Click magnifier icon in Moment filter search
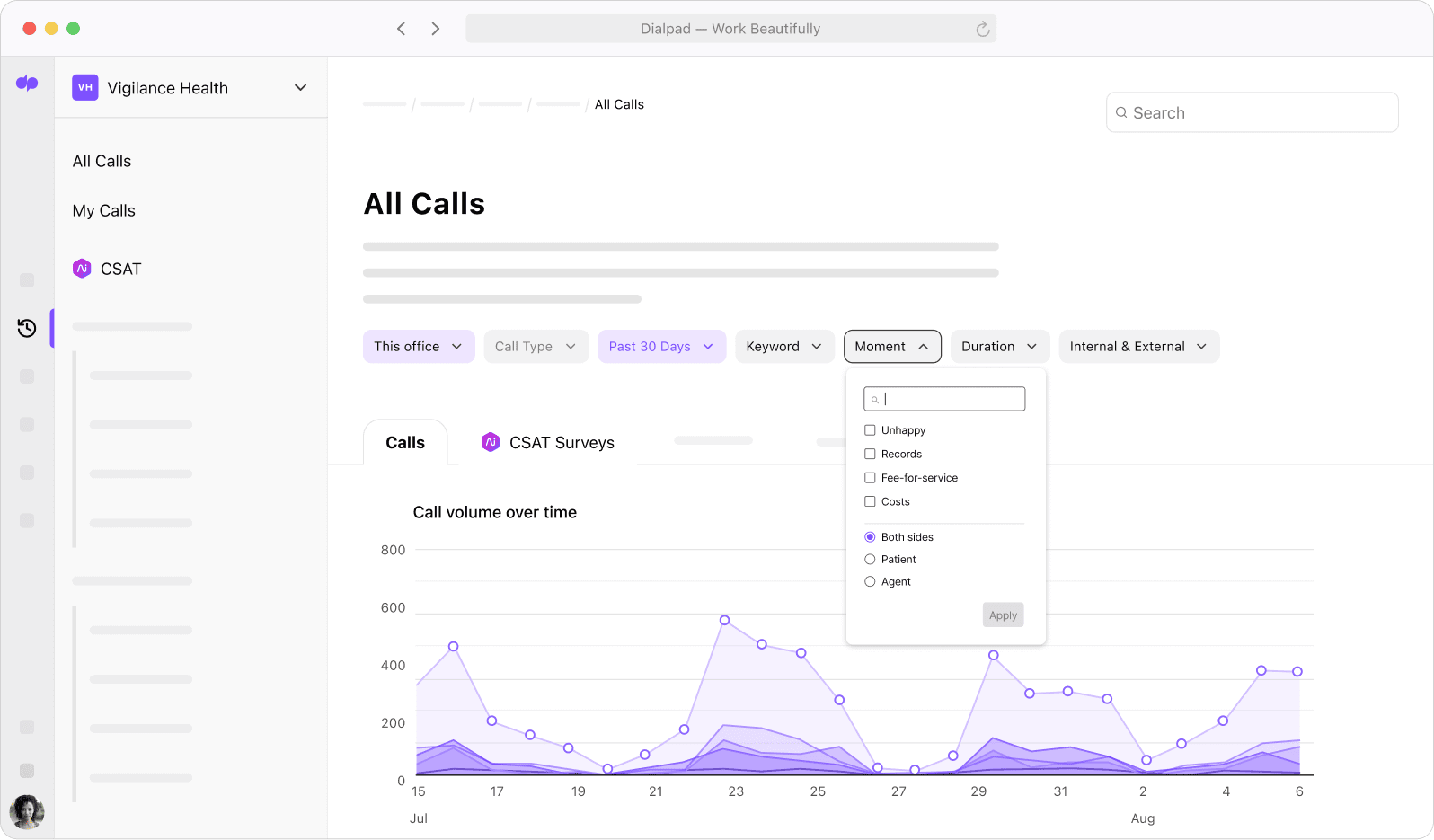 coord(875,400)
